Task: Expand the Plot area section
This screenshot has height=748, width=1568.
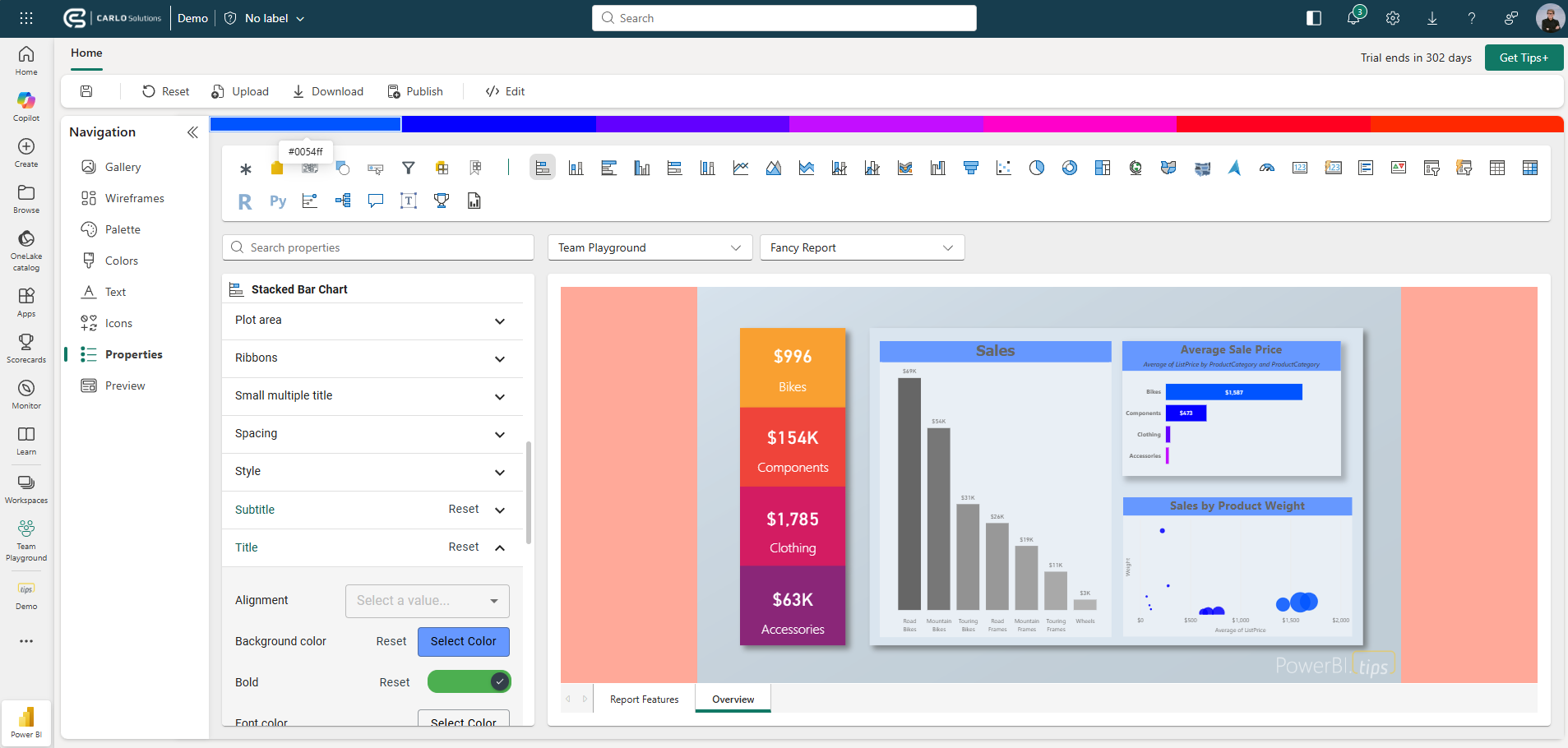Action: [372, 321]
